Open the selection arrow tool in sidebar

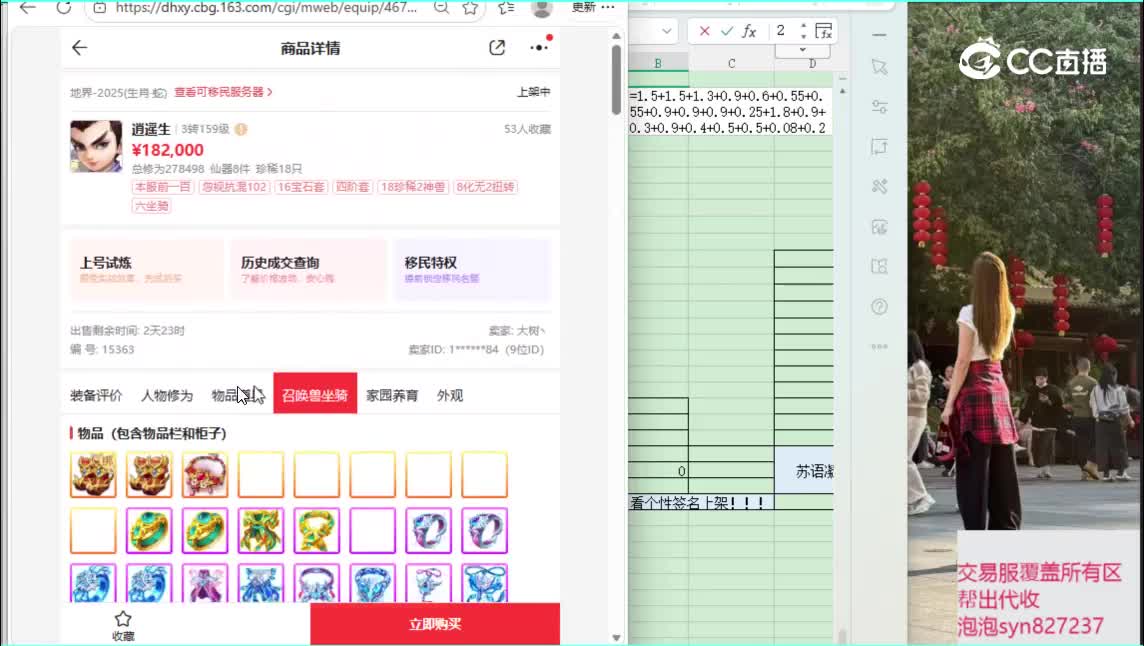(879, 67)
